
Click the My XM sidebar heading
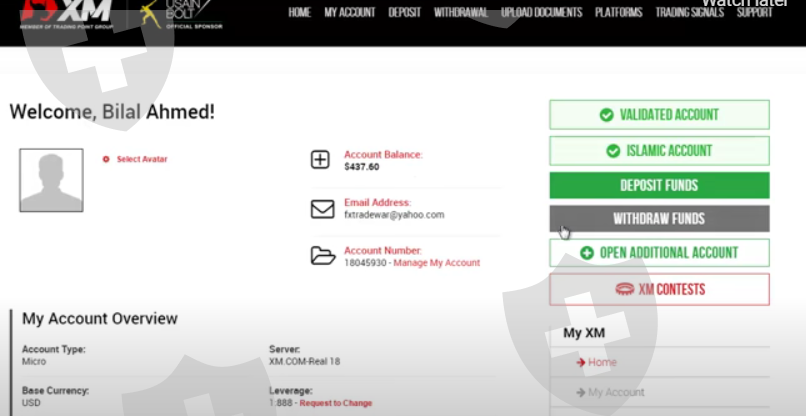point(584,333)
